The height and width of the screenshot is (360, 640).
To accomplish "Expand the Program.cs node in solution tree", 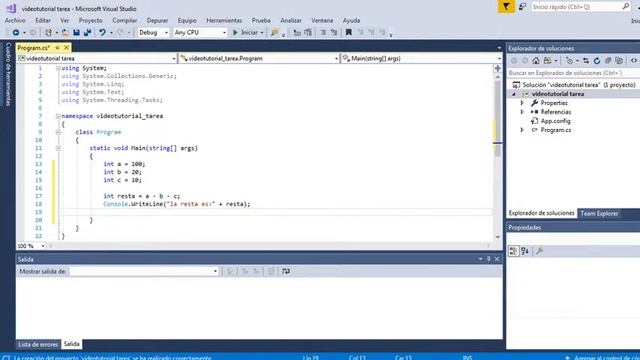I will [x=522, y=130].
